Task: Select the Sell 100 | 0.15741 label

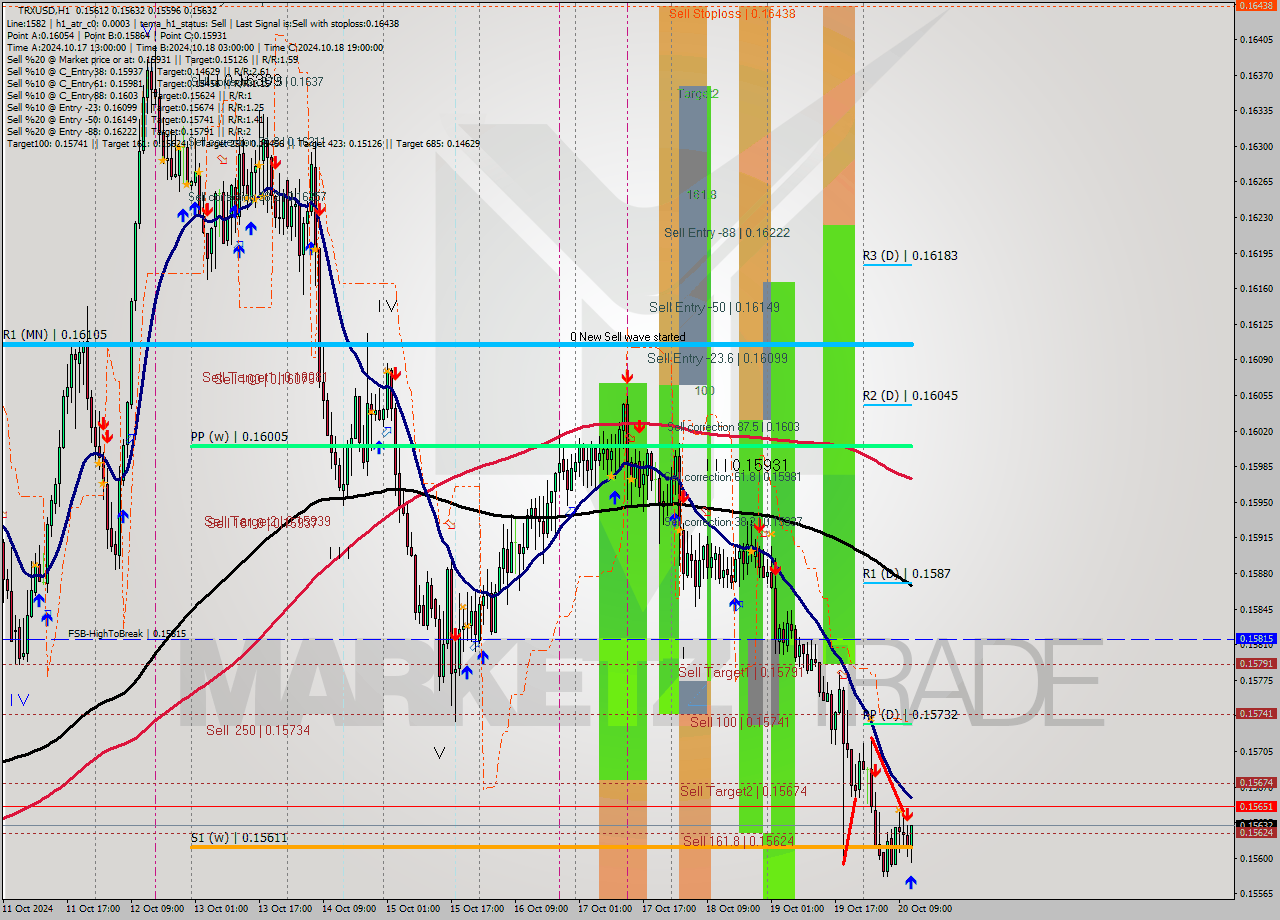Action: click(739, 722)
